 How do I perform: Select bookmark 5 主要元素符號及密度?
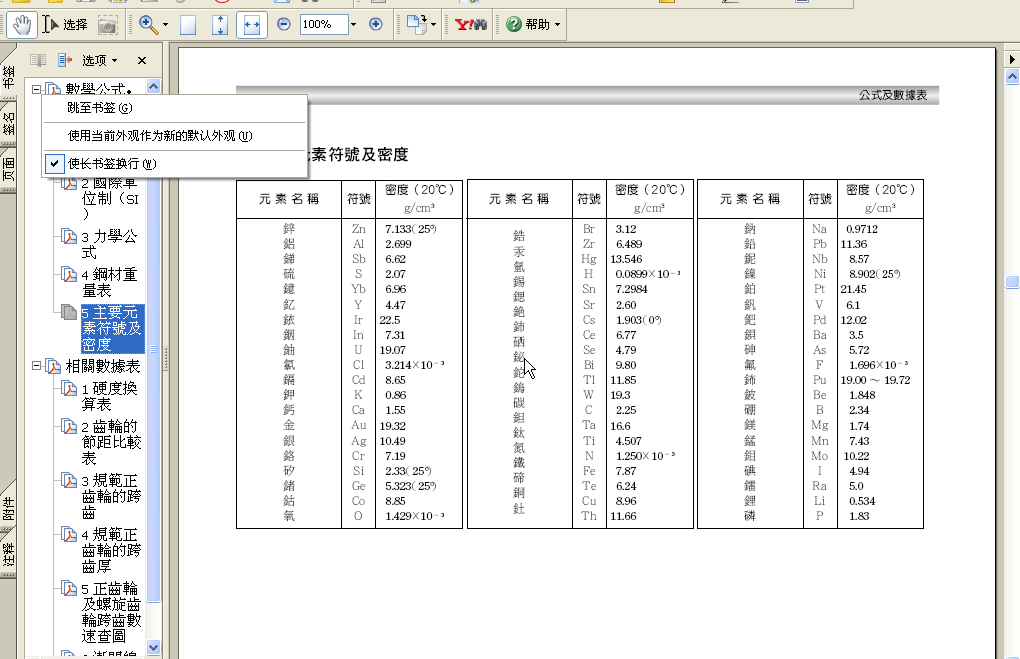(x=112, y=329)
